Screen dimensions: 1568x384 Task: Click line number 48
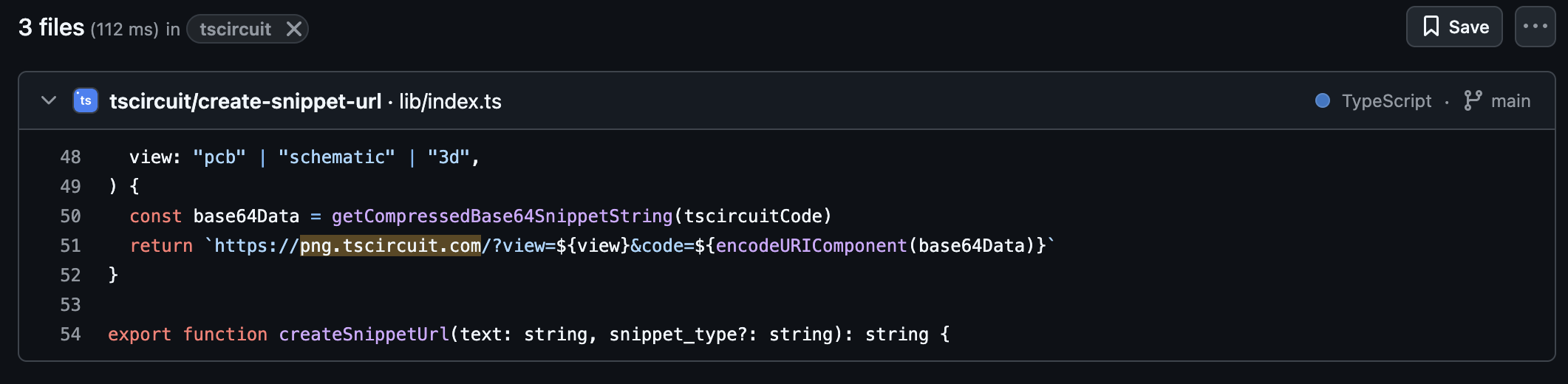(70, 157)
